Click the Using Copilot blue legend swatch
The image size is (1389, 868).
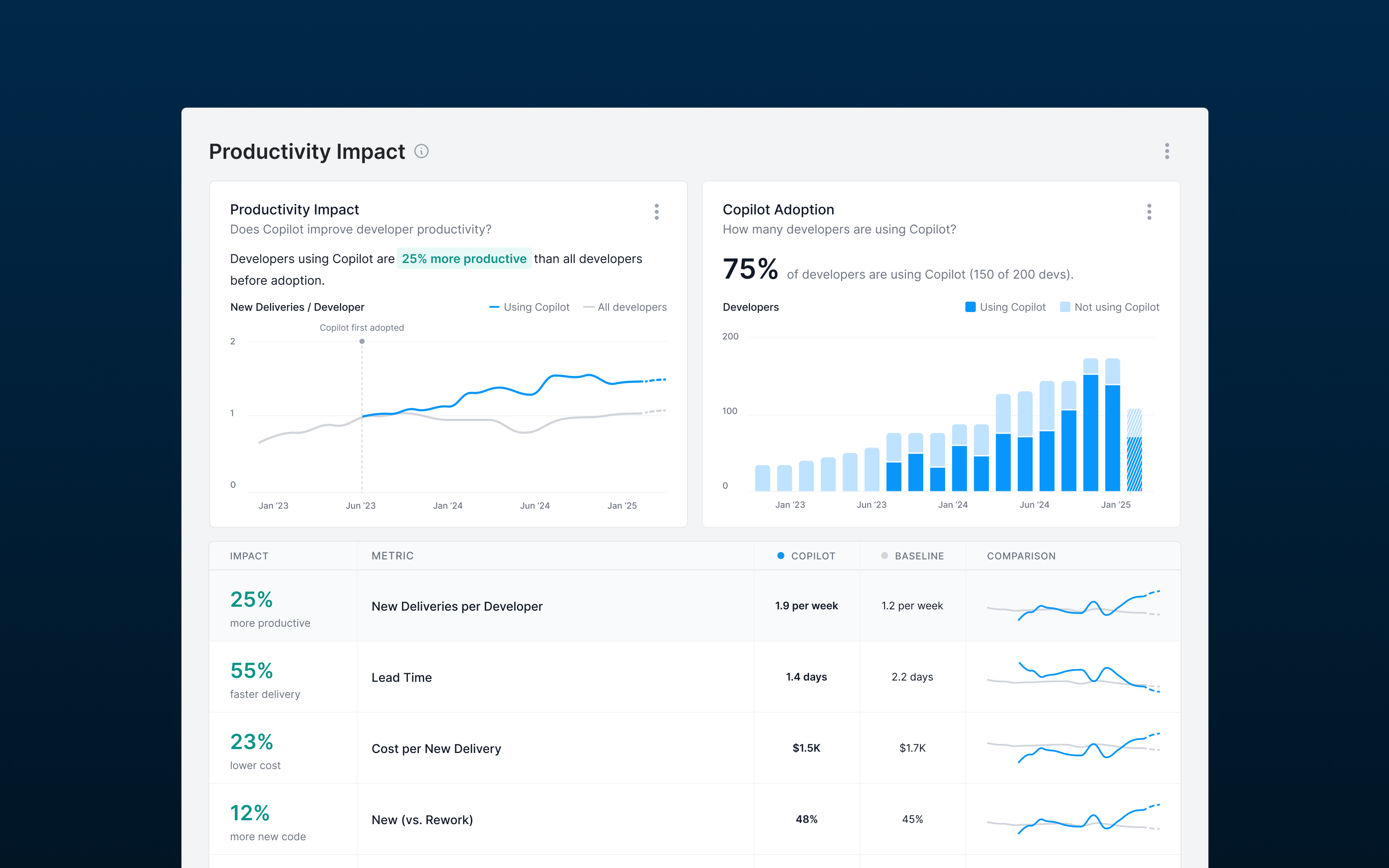(x=970, y=307)
